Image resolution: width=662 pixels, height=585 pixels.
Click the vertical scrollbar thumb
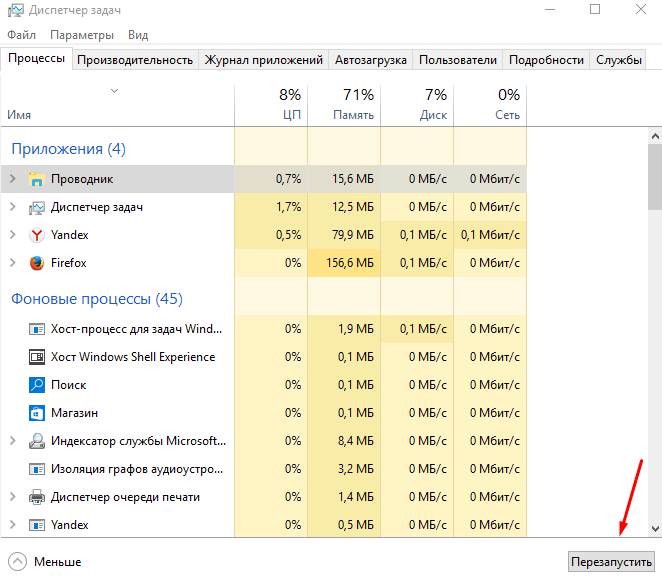[655, 176]
